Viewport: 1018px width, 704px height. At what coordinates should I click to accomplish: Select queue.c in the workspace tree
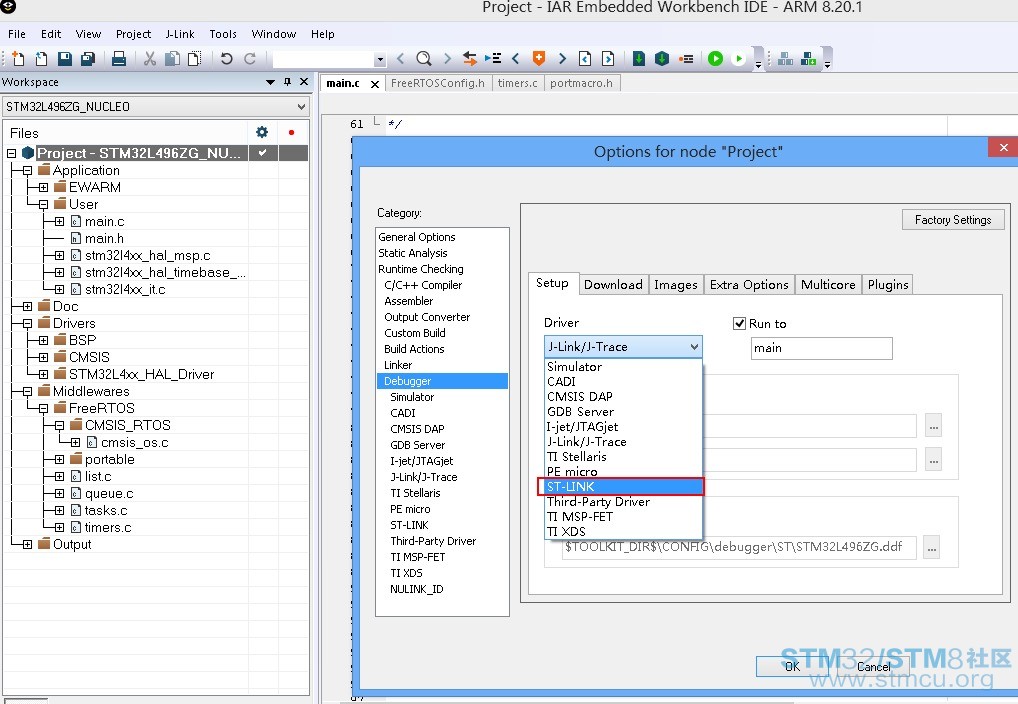point(108,494)
